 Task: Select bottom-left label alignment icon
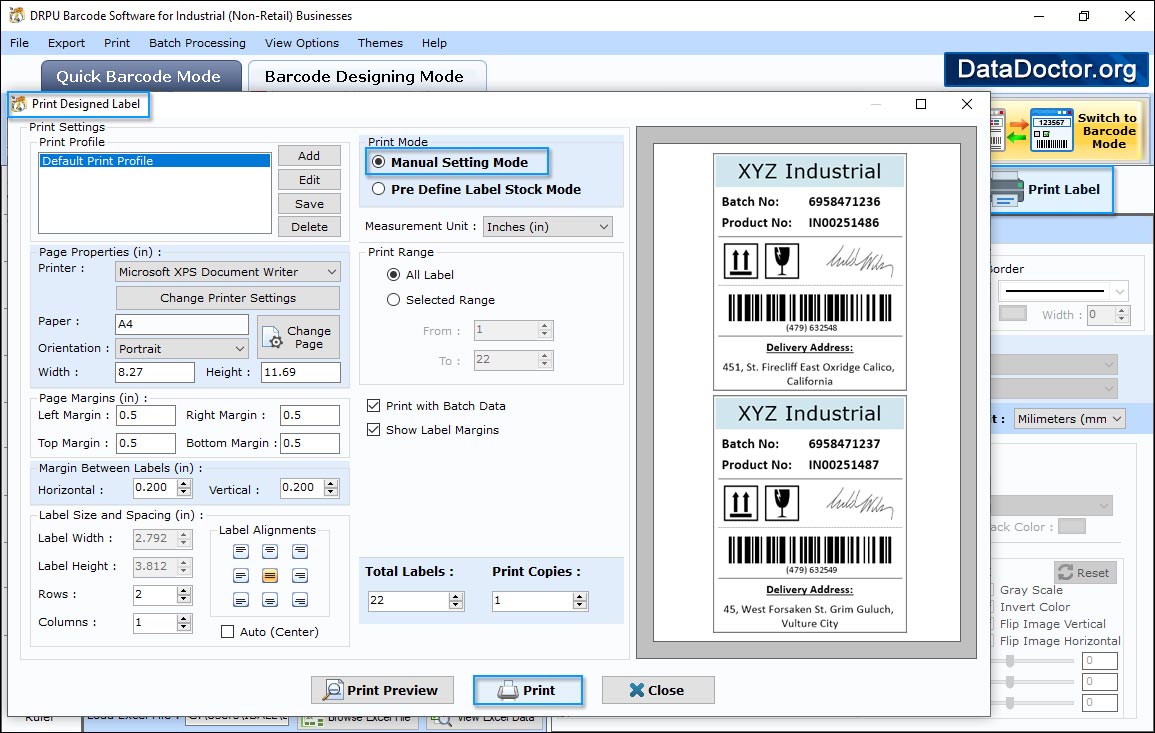[x=241, y=600]
